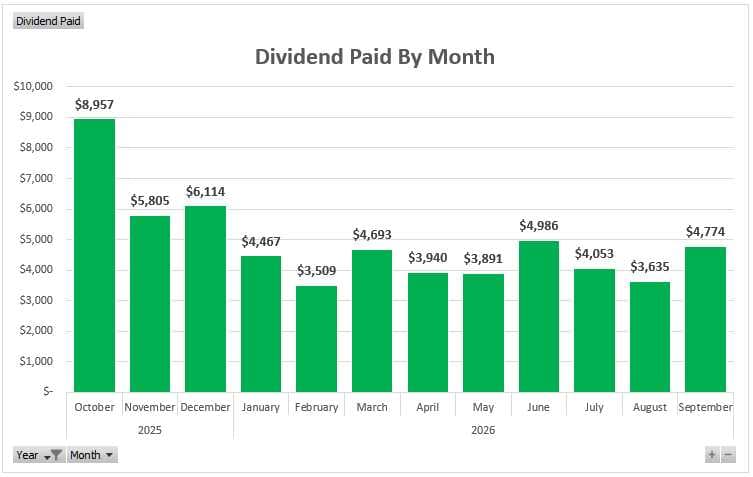753x477 pixels.
Task: Click the March axis label
Action: pyautogui.click(x=372, y=407)
